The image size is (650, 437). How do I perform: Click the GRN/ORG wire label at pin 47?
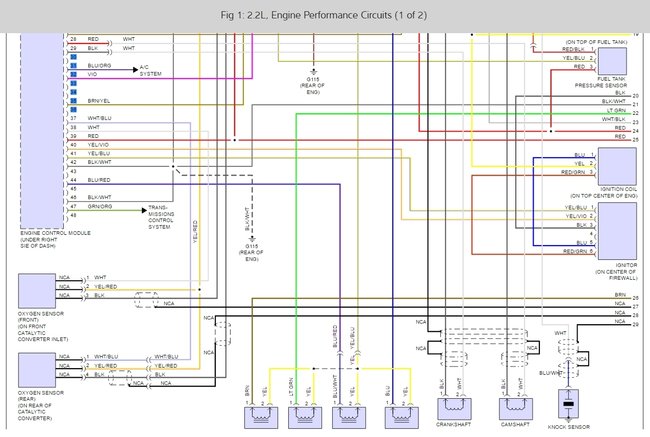tap(100, 206)
